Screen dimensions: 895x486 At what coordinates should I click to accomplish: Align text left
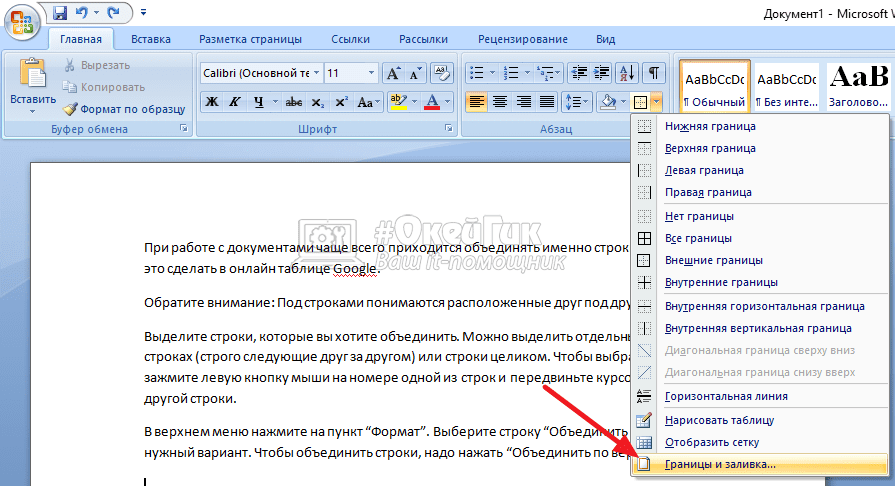pyautogui.click(x=477, y=102)
